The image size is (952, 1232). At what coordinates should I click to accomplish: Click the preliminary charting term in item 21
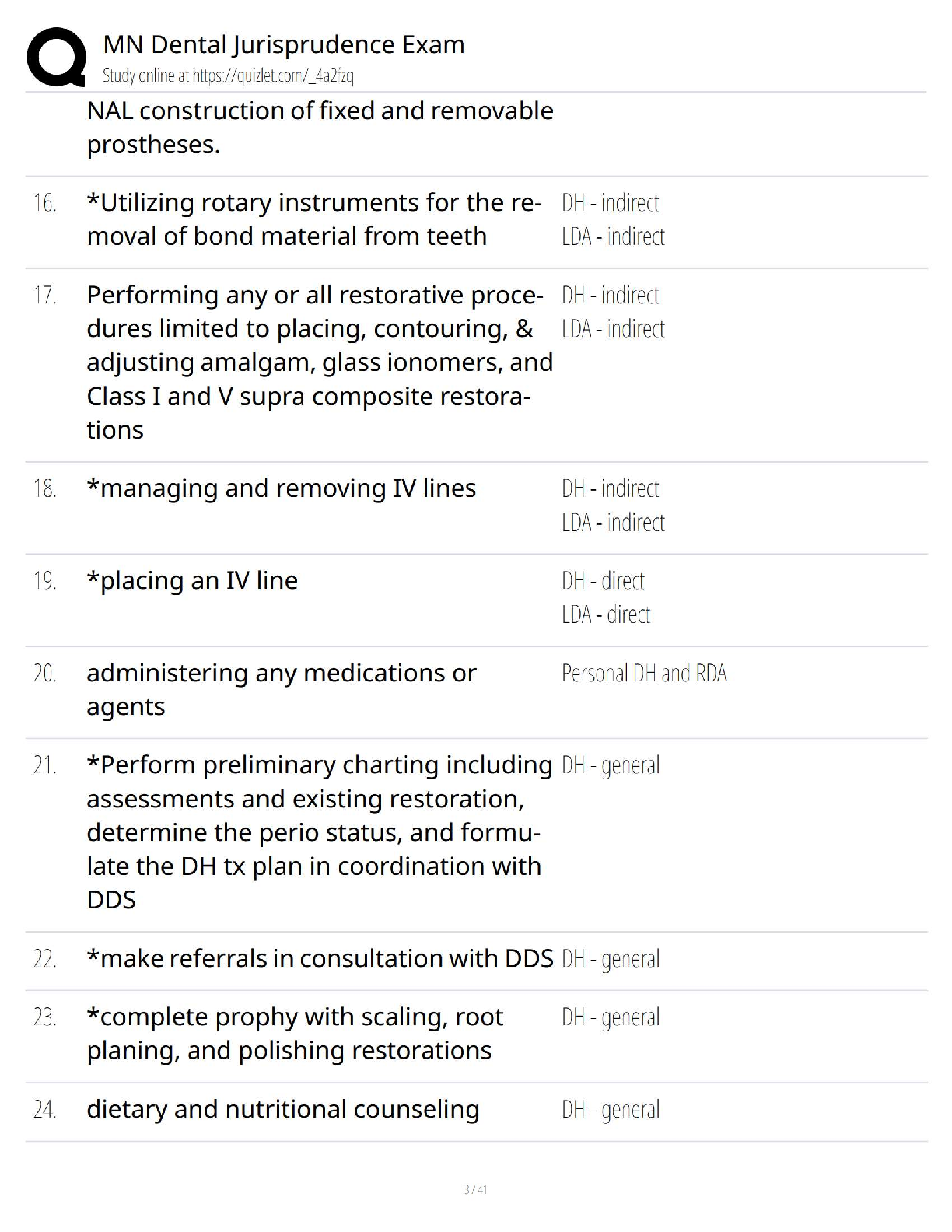(319, 832)
